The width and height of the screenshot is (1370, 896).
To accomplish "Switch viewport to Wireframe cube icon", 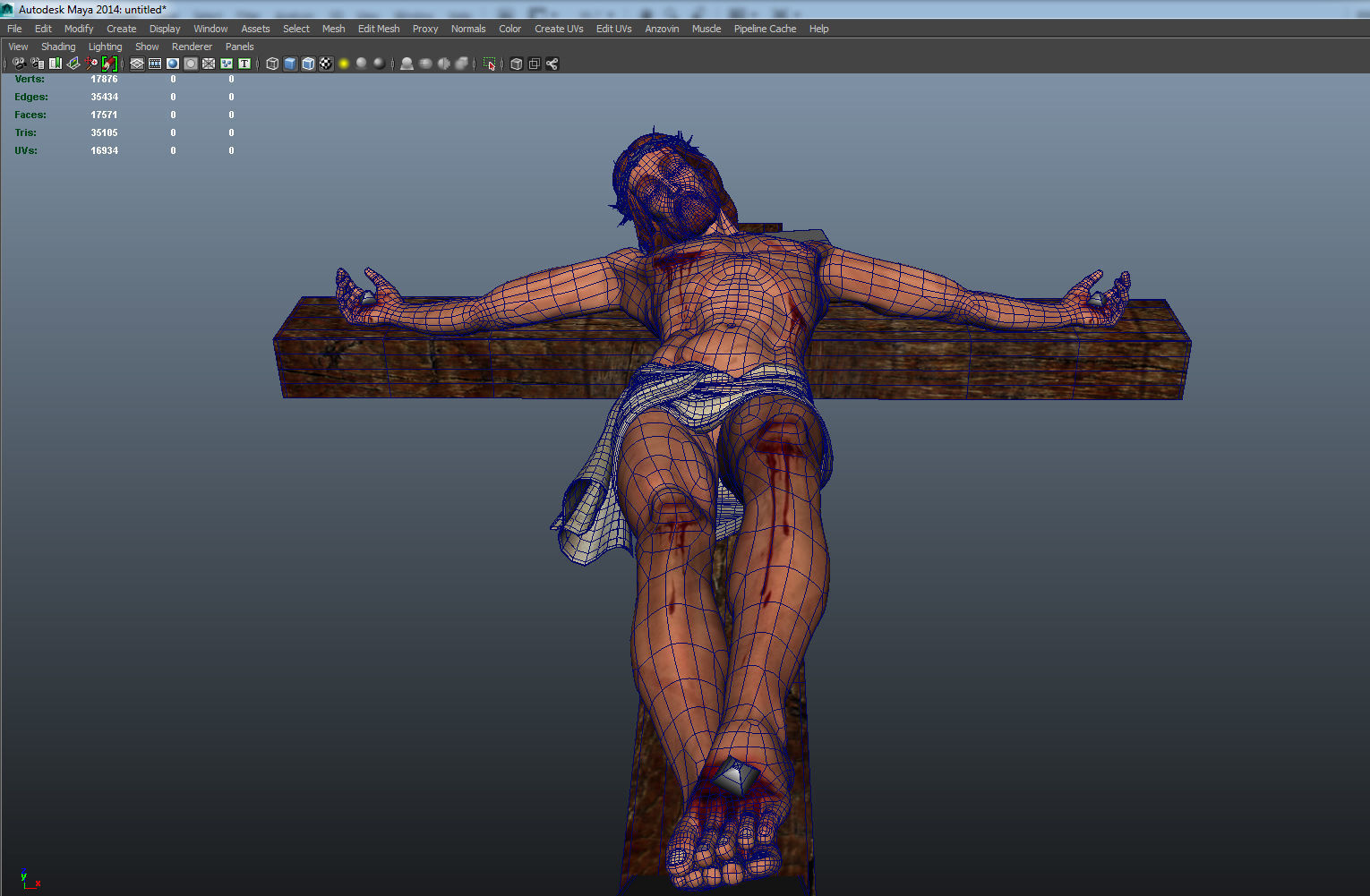I will (272, 64).
